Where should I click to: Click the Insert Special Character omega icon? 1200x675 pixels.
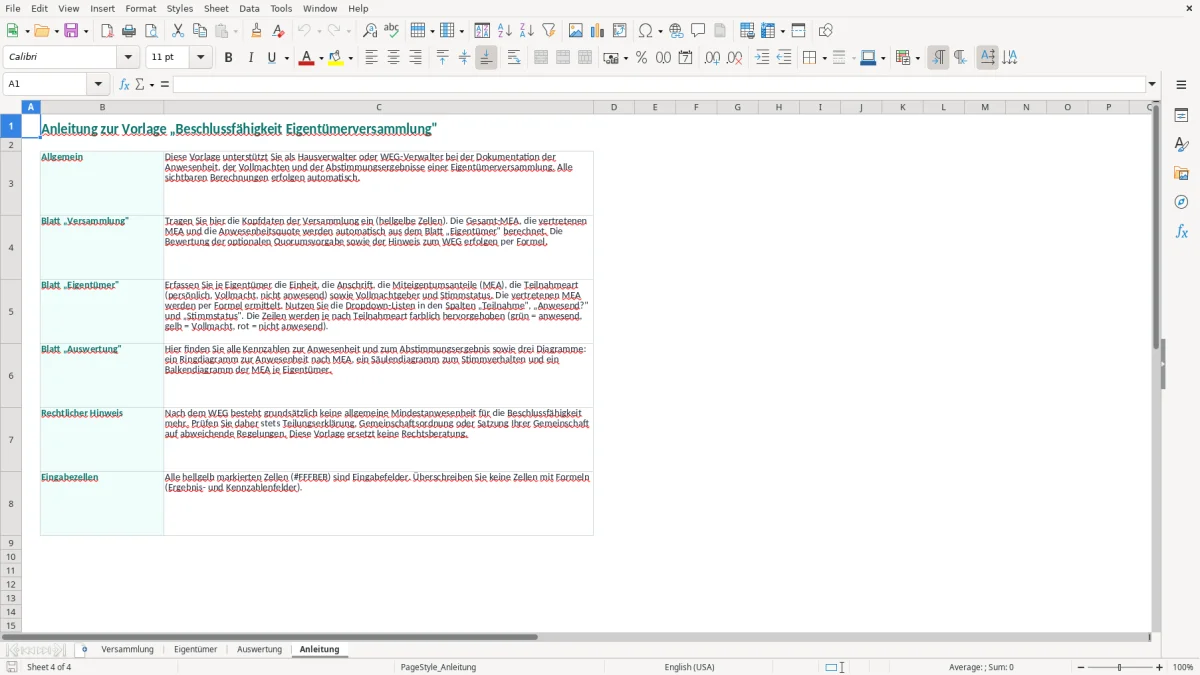tap(645, 31)
